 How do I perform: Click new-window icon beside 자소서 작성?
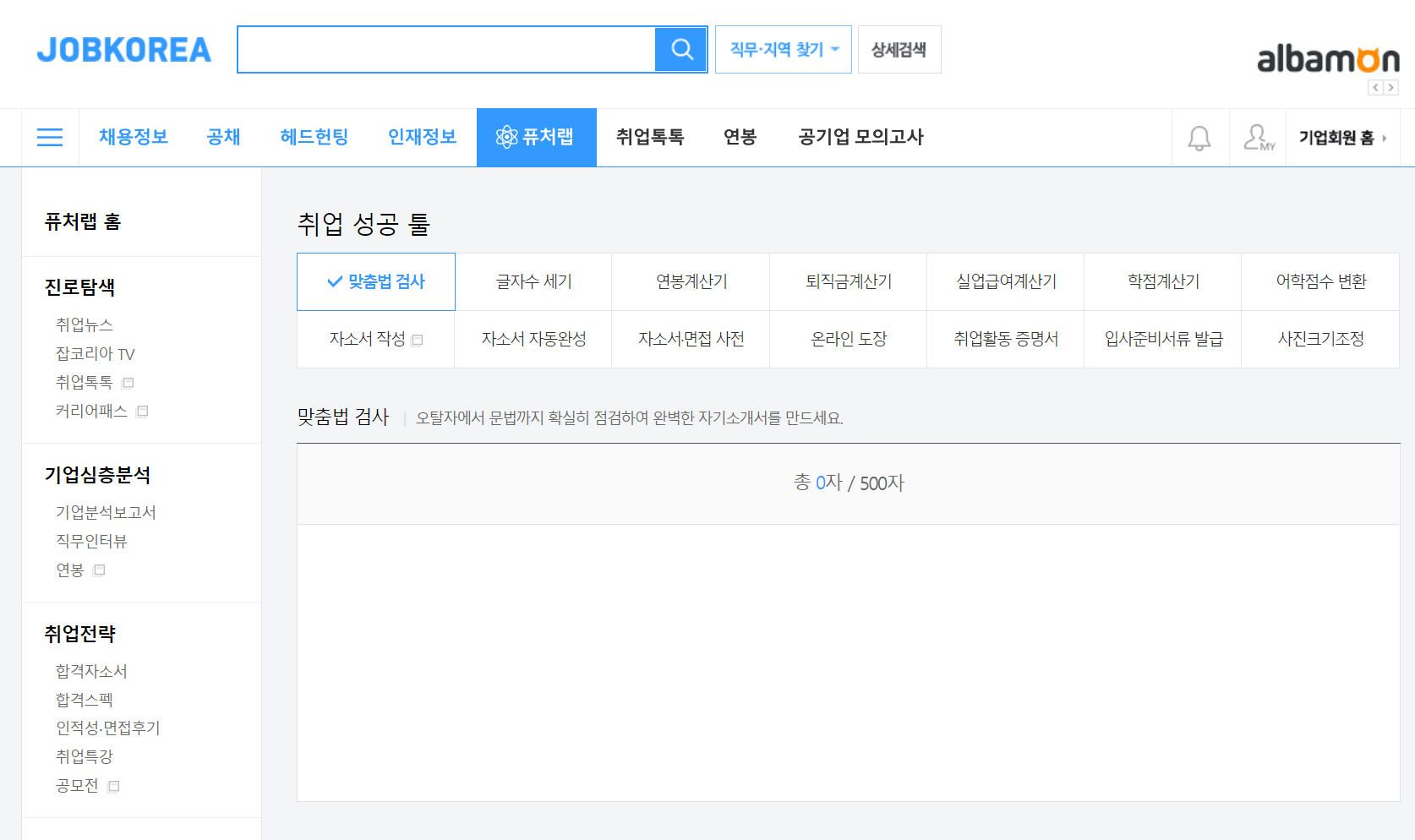(x=418, y=341)
